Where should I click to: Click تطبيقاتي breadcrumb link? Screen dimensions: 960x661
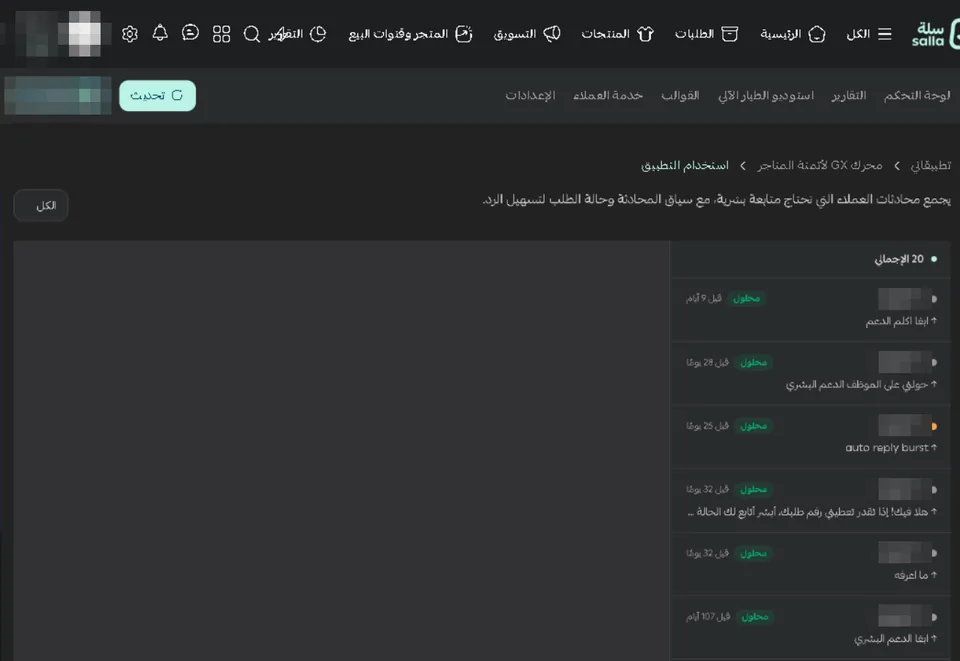[x=931, y=165]
